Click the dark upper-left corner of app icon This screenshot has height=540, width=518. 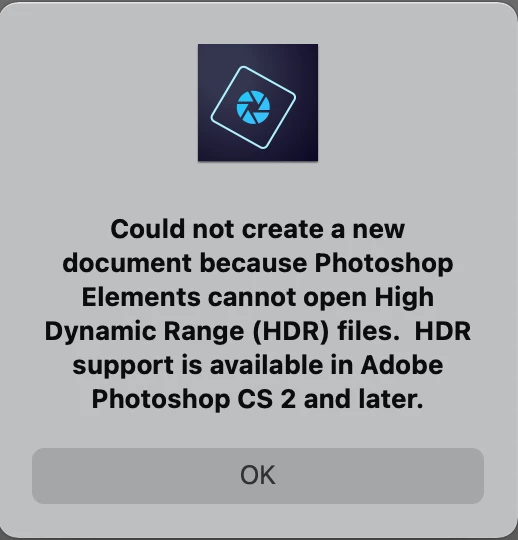[x=207, y=52]
